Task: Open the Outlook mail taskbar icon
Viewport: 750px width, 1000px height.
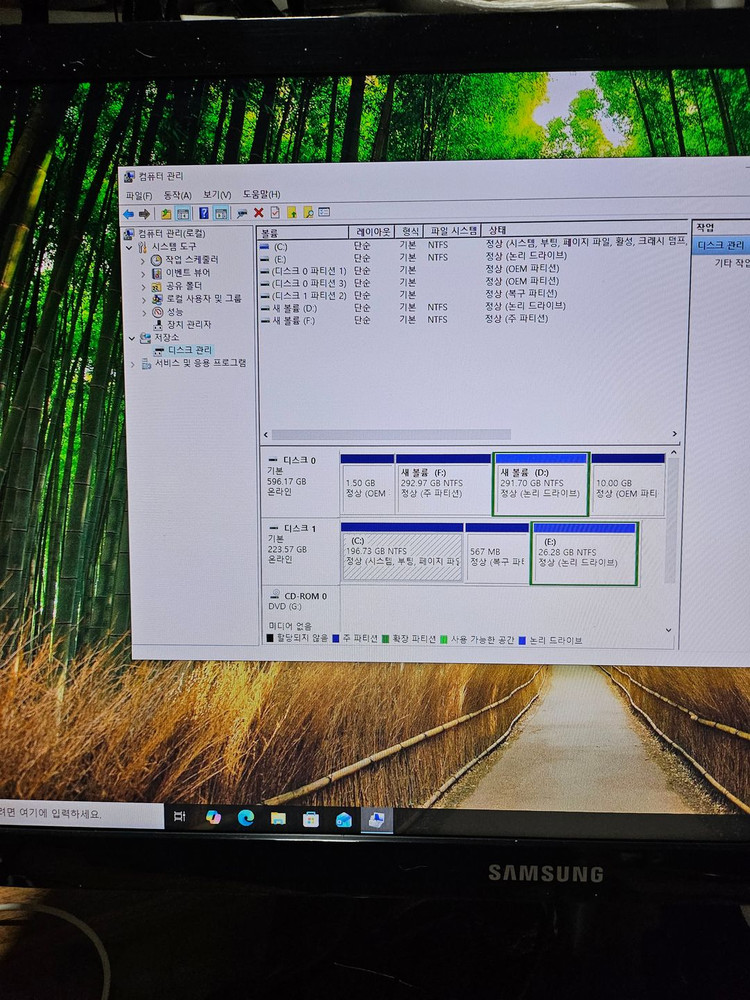Action: pyautogui.click(x=344, y=820)
